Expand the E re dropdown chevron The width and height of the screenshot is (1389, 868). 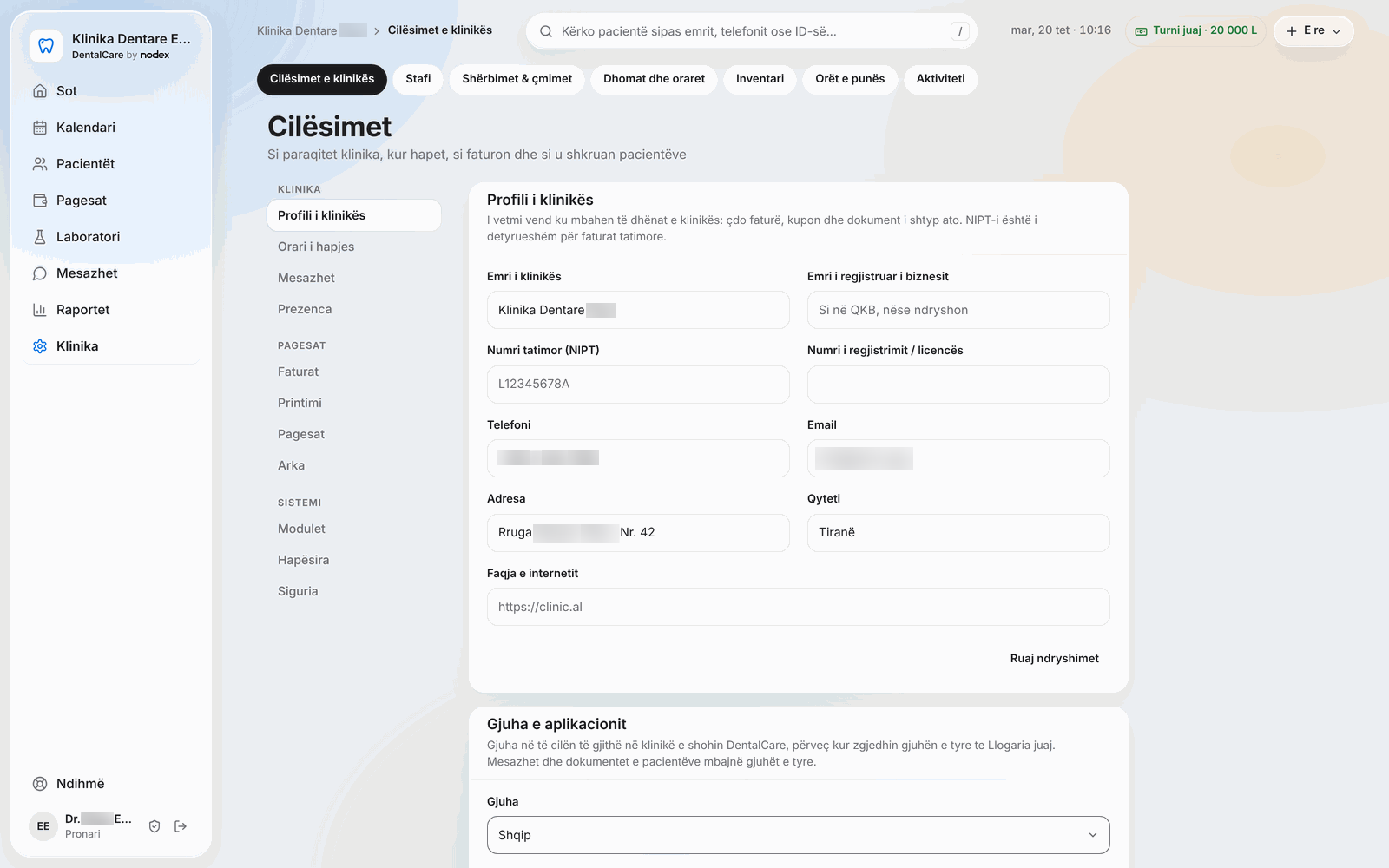coord(1337,31)
